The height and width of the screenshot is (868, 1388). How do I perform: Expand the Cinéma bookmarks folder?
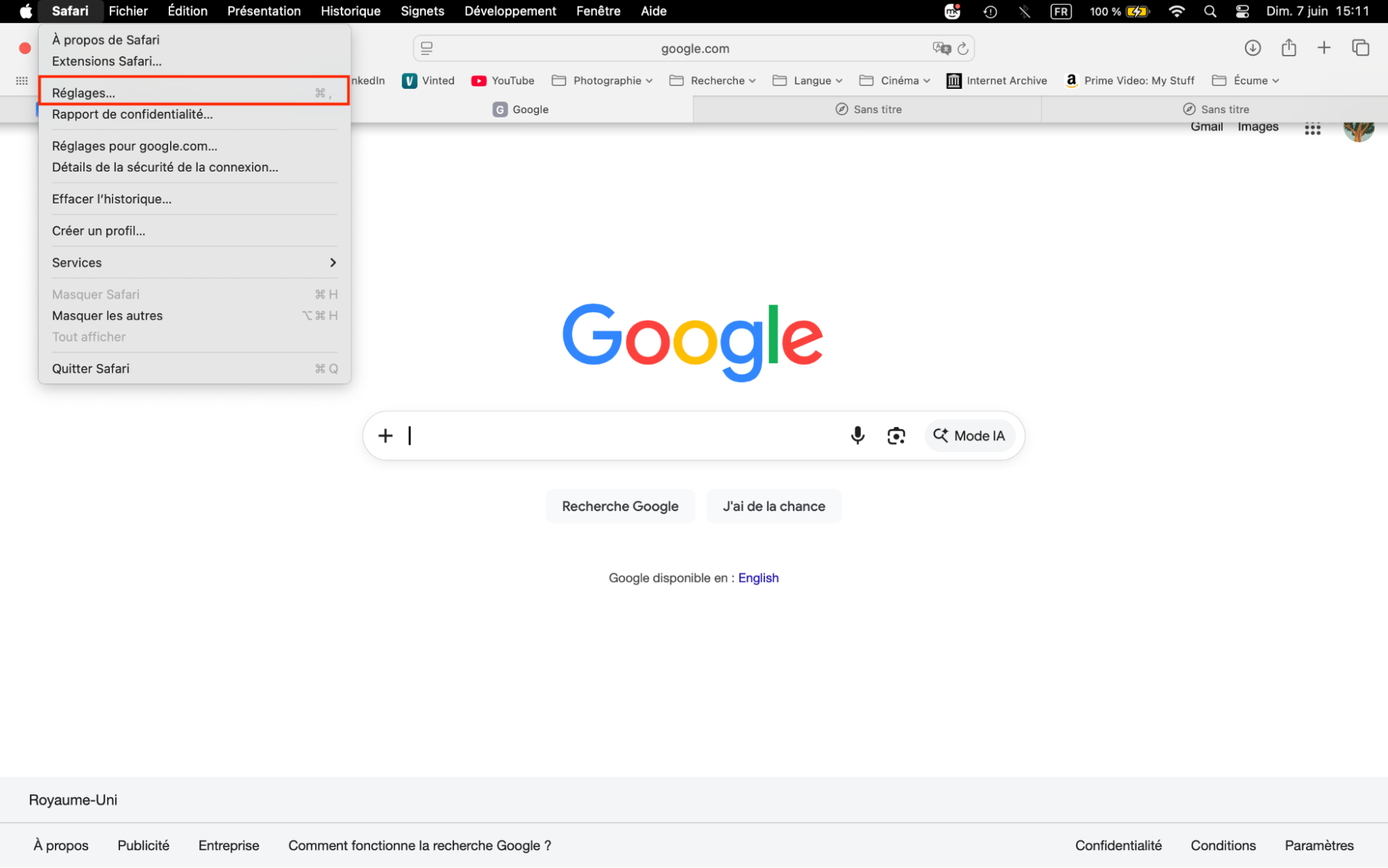[894, 81]
